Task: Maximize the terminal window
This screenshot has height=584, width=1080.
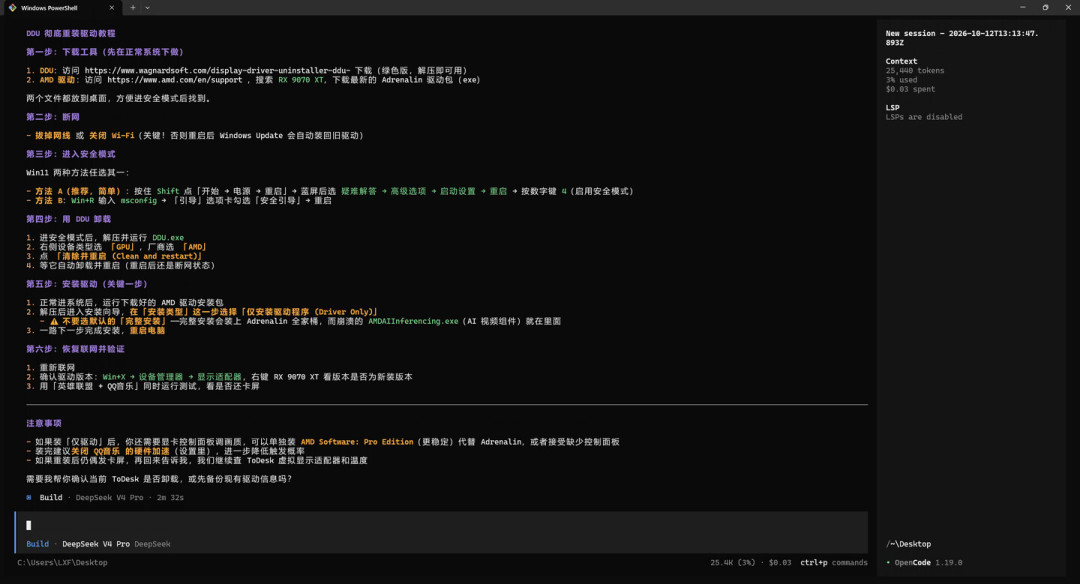Action: pyautogui.click(x=1046, y=8)
